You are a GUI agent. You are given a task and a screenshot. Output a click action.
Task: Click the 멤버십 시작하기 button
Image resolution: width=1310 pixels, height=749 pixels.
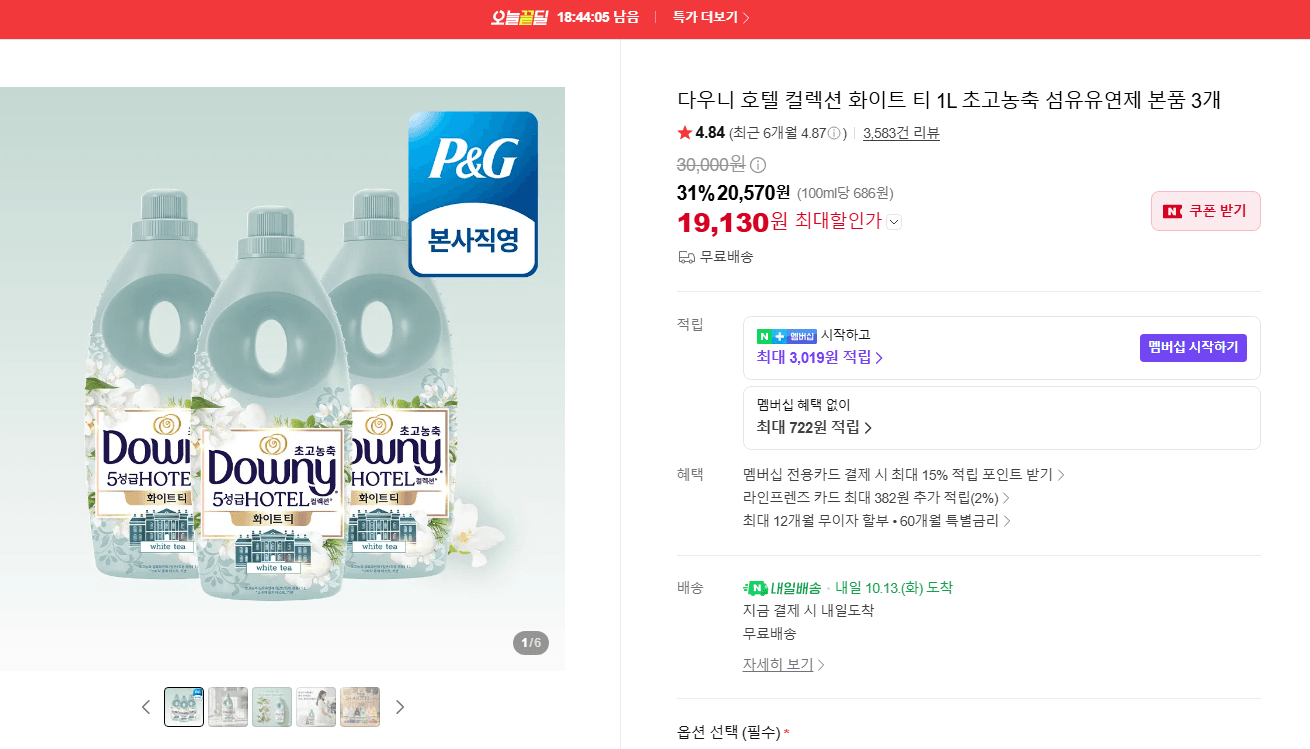point(1193,348)
